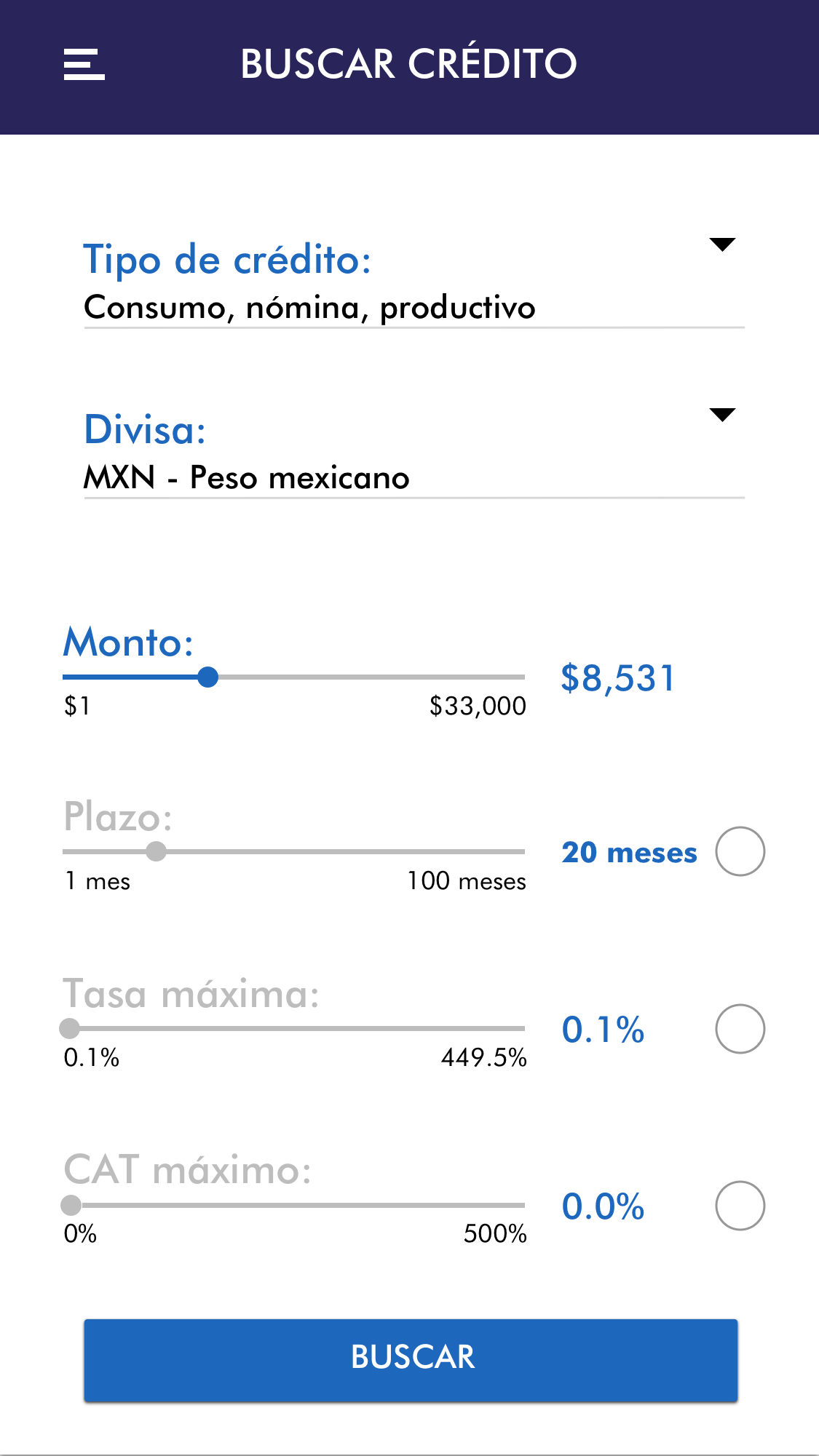
Task: Click the BUSCAR CRÉDITO header title
Action: pos(408,64)
